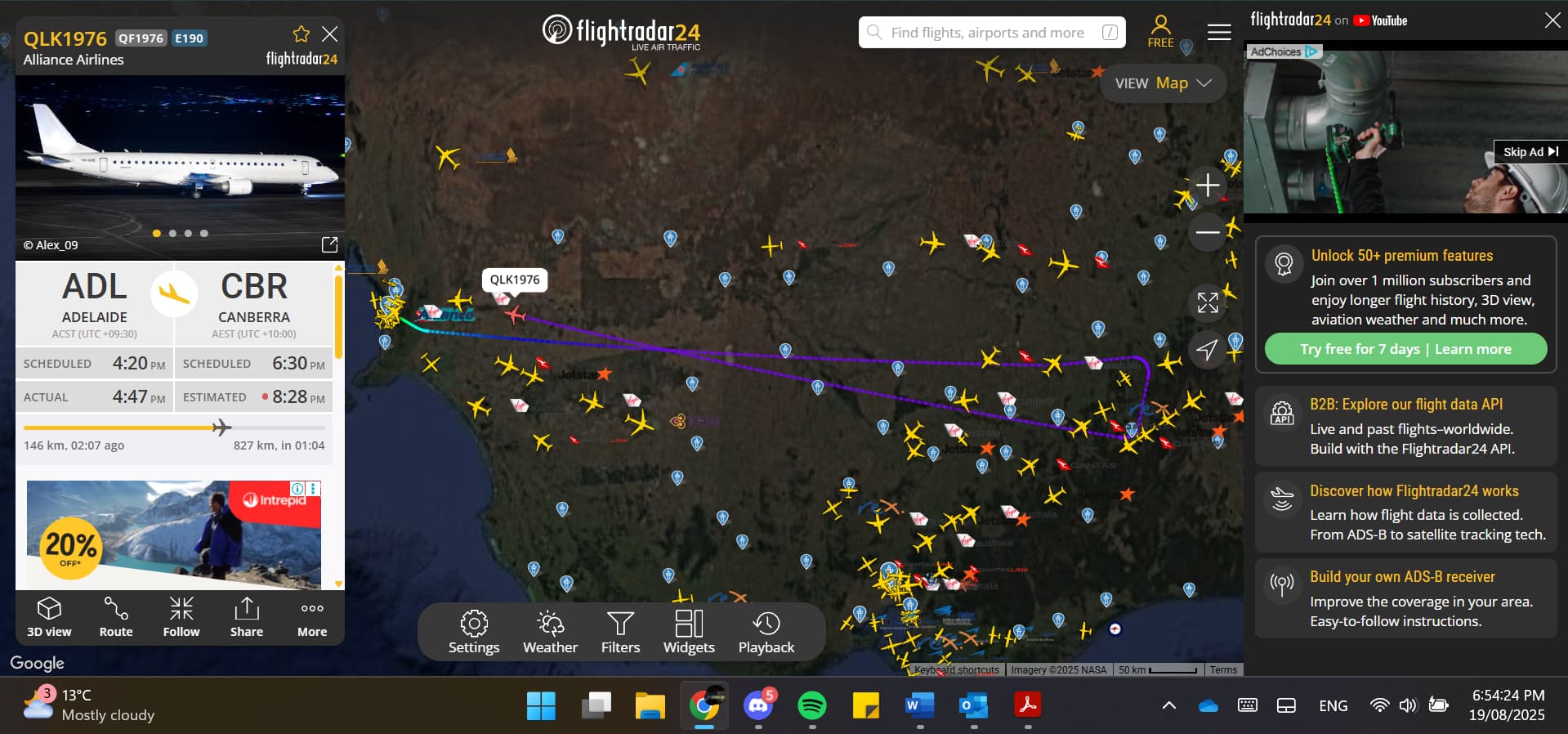1568x734 pixels.
Task: Skip the YouTube ad
Action: tap(1530, 151)
